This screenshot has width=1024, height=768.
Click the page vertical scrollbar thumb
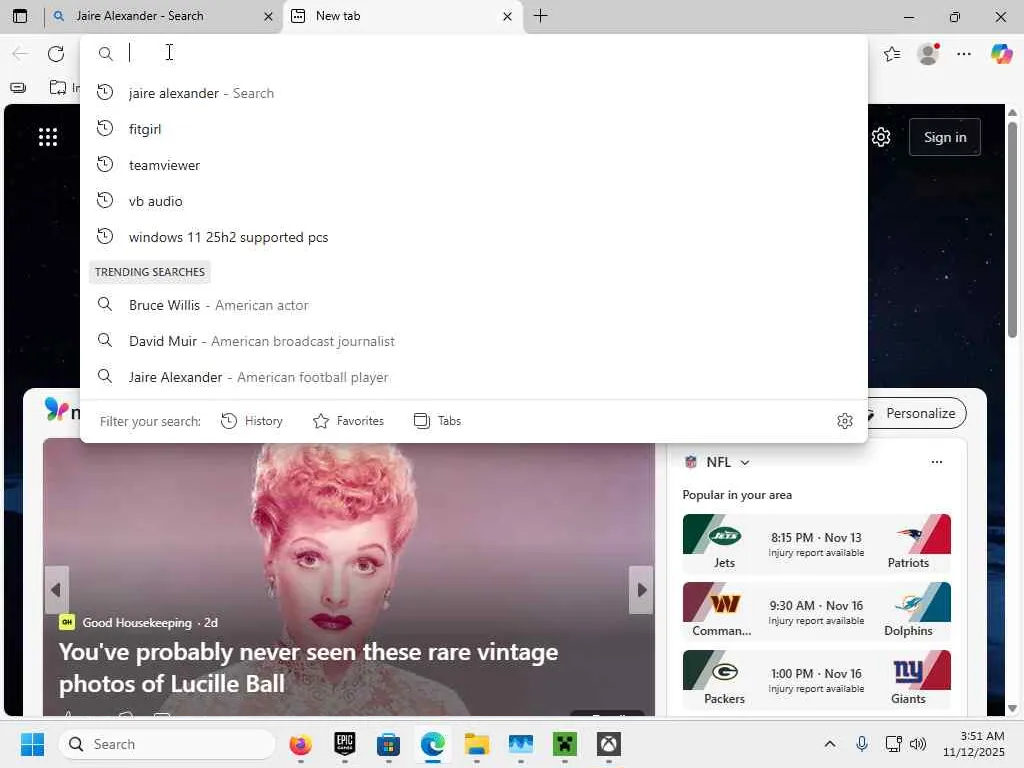1012,230
